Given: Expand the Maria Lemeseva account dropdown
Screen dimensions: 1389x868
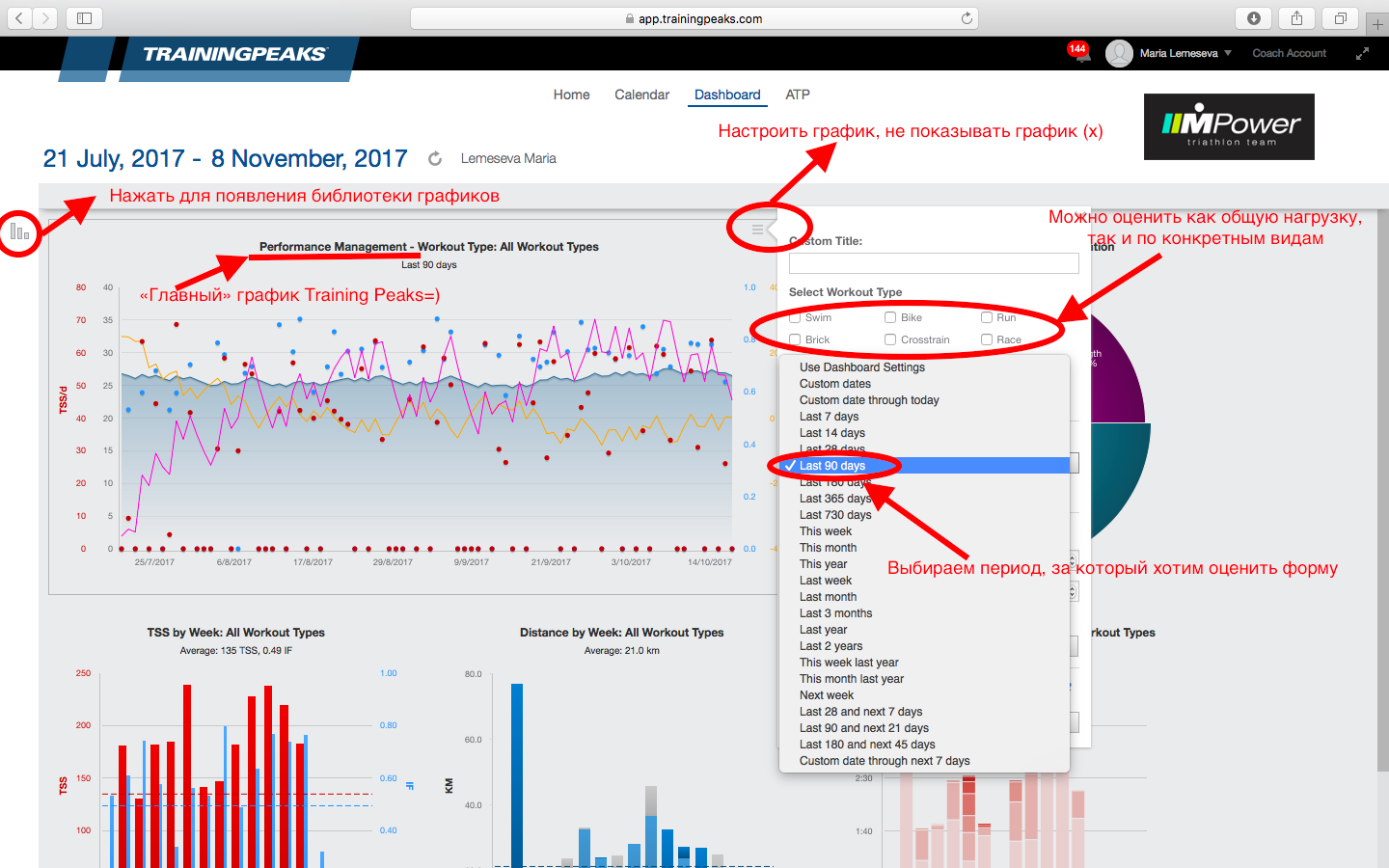Looking at the screenshot, I should 1186,53.
